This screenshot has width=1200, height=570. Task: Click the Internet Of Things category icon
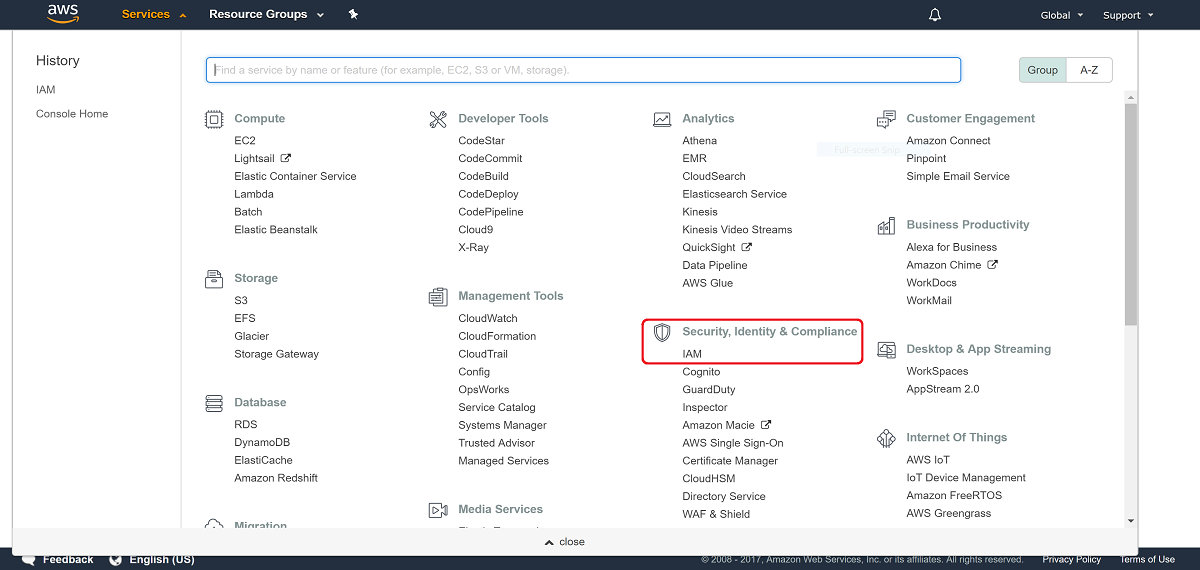click(x=886, y=438)
